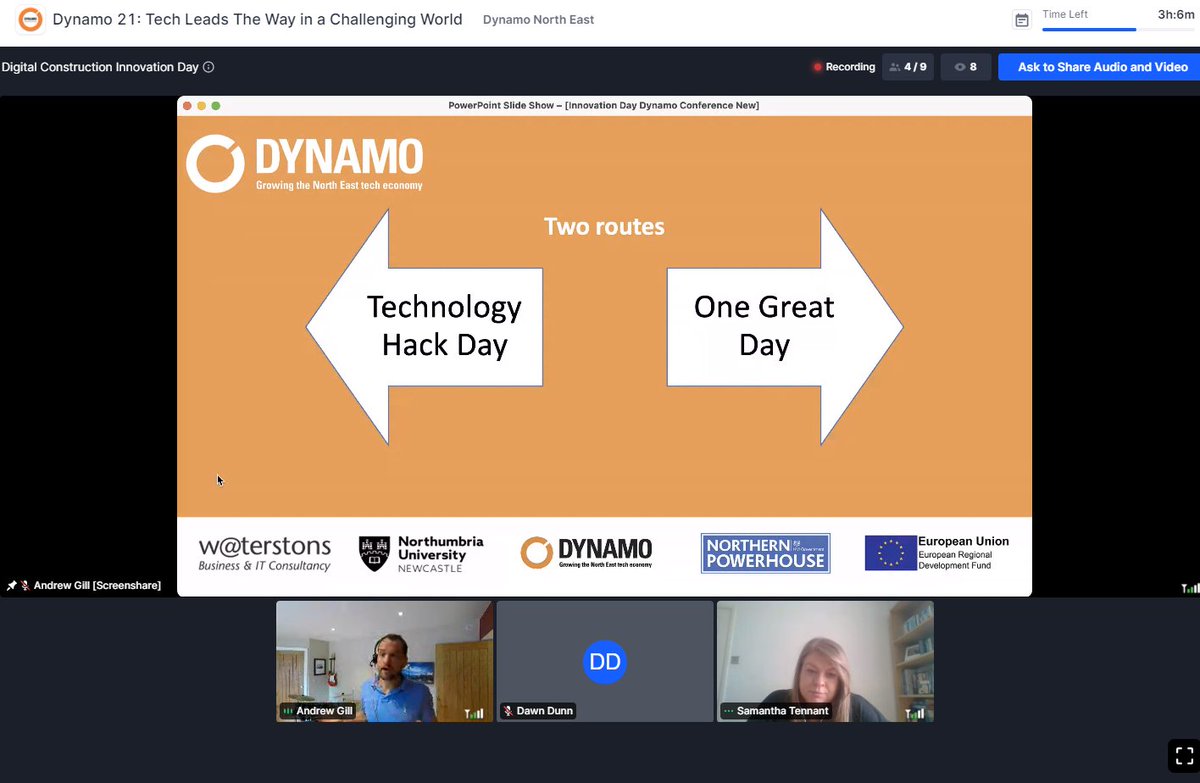Image resolution: width=1200 pixels, height=783 pixels.
Task: Select Samantha Tennant's video thumbnail
Action: coord(825,661)
